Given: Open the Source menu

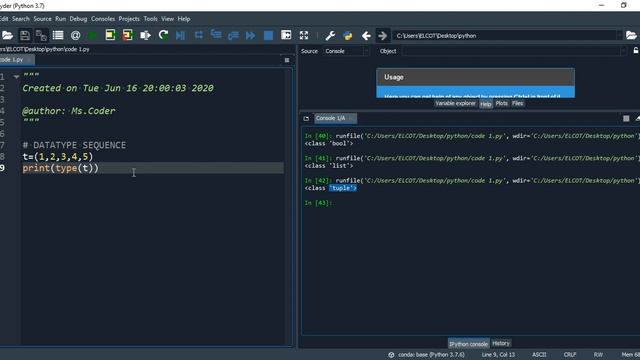Looking at the screenshot, I should pos(42,19).
